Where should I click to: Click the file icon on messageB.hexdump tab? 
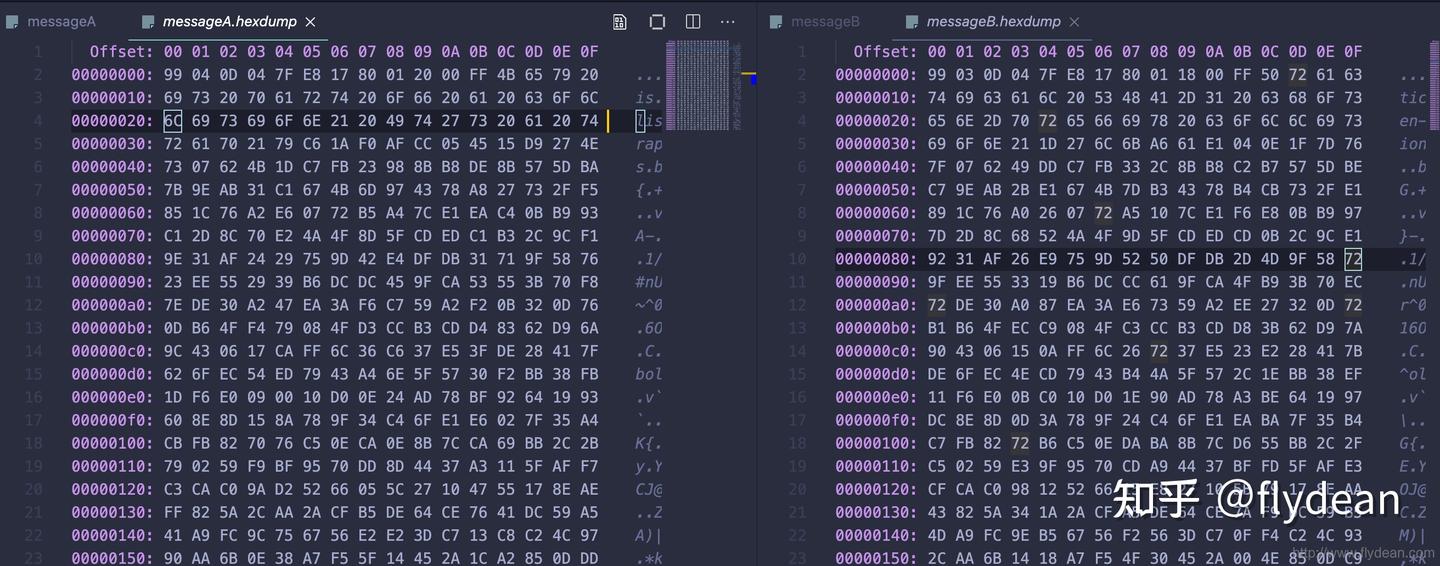pyautogui.click(x=912, y=22)
